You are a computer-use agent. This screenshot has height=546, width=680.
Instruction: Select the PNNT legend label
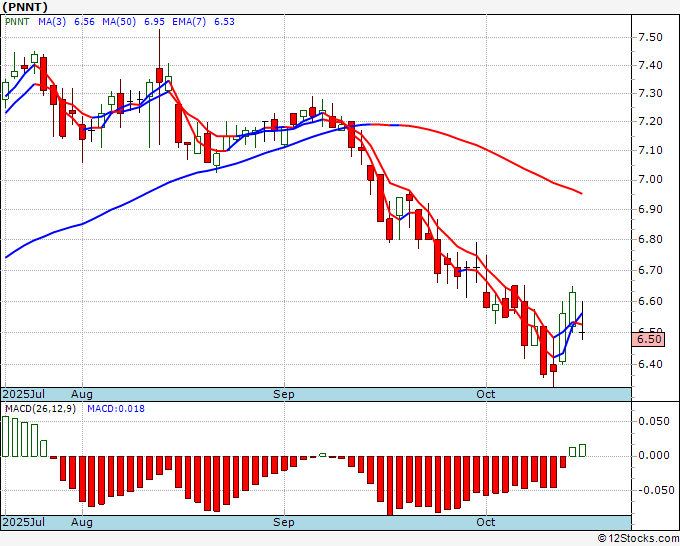click(17, 22)
